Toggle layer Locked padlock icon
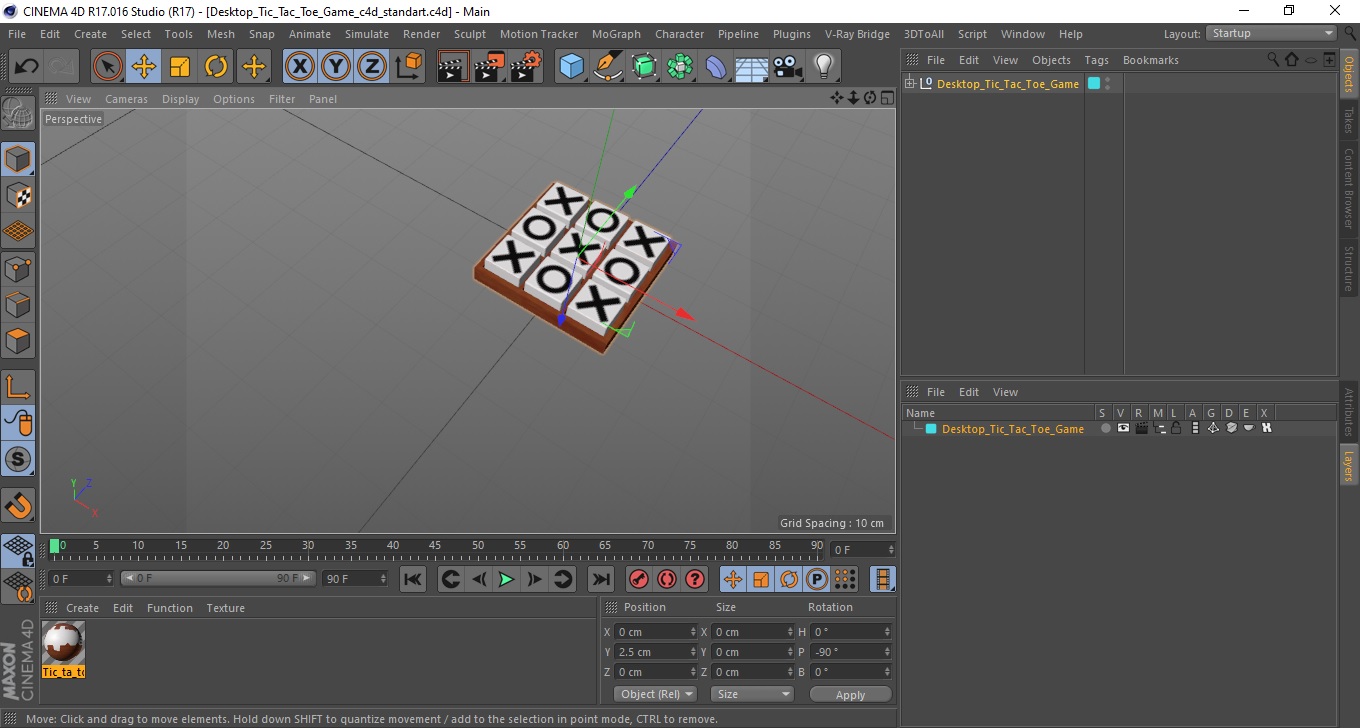 point(1176,428)
